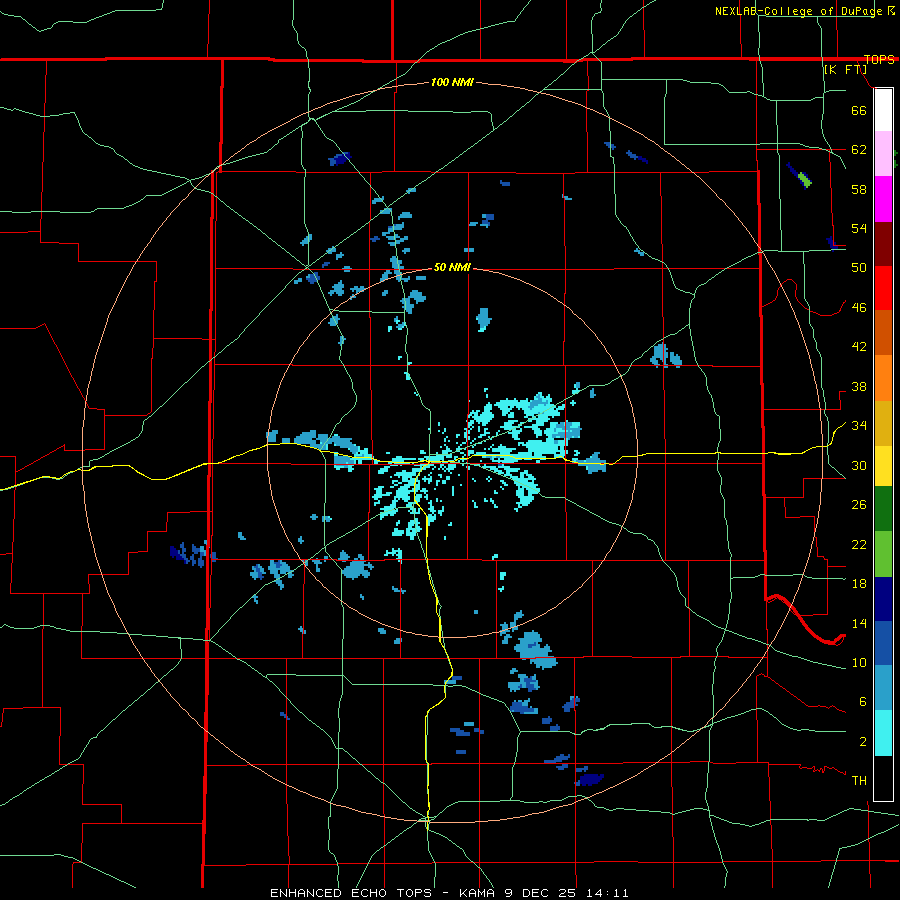Click the '26' legend label
The image size is (900, 900).
pos(859,505)
